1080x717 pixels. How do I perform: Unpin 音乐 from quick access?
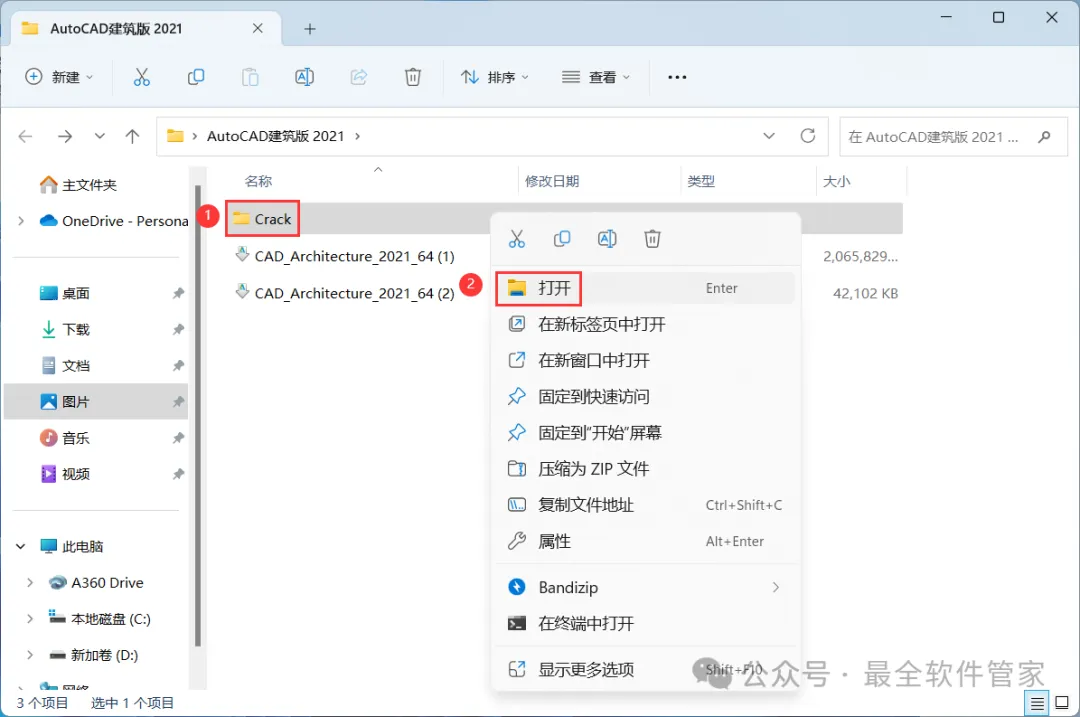click(178, 438)
